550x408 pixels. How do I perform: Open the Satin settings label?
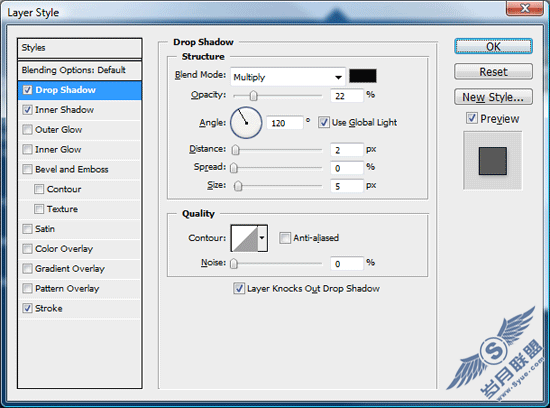(x=45, y=229)
